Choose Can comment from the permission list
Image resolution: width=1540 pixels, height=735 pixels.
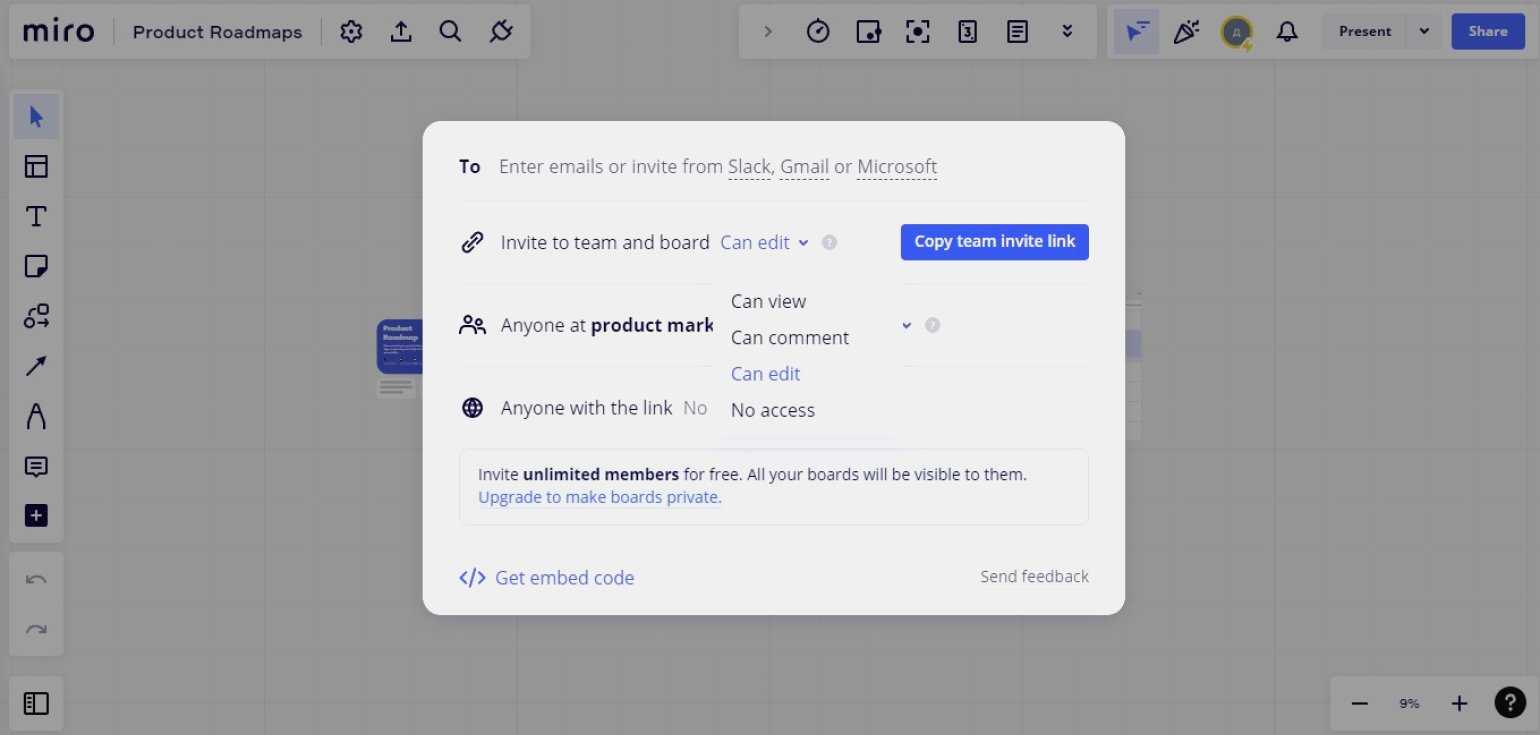click(789, 338)
